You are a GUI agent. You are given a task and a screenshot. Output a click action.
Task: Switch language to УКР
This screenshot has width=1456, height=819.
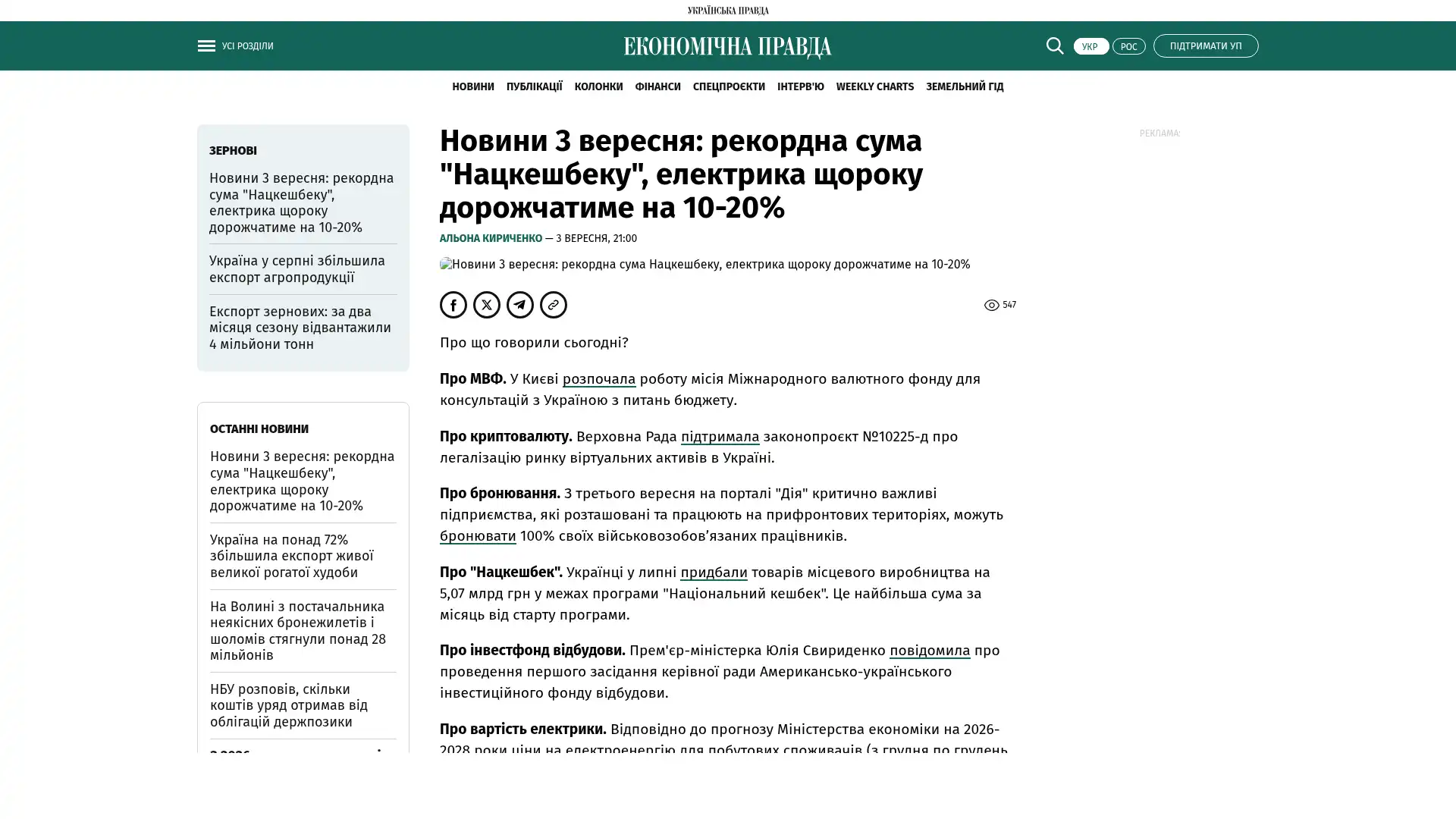coord(1090,46)
